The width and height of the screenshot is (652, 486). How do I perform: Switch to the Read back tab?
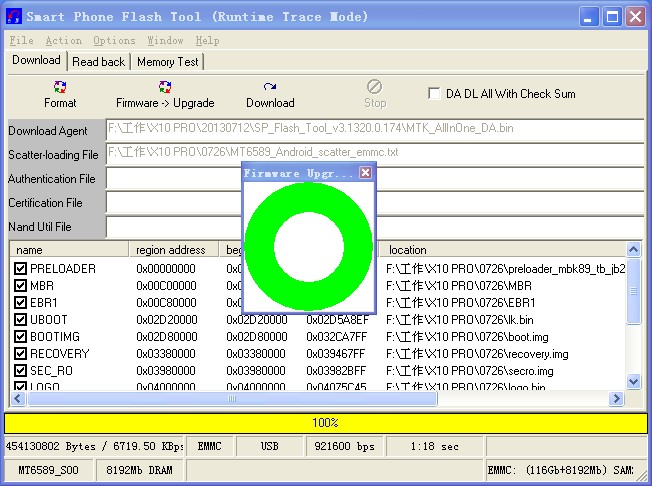click(x=99, y=61)
